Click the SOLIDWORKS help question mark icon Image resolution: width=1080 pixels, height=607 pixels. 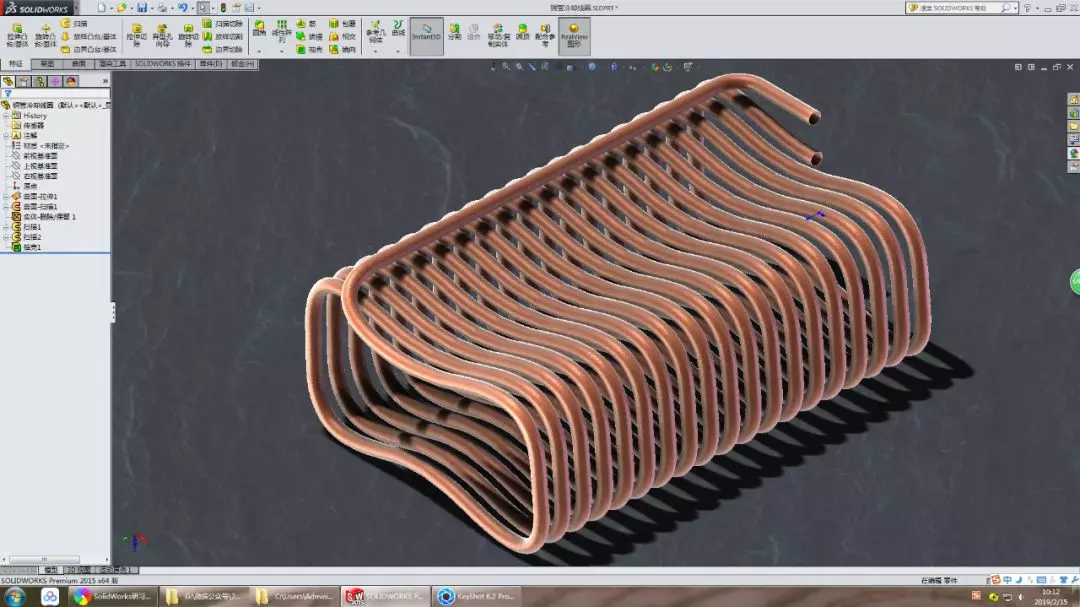tap(1027, 8)
